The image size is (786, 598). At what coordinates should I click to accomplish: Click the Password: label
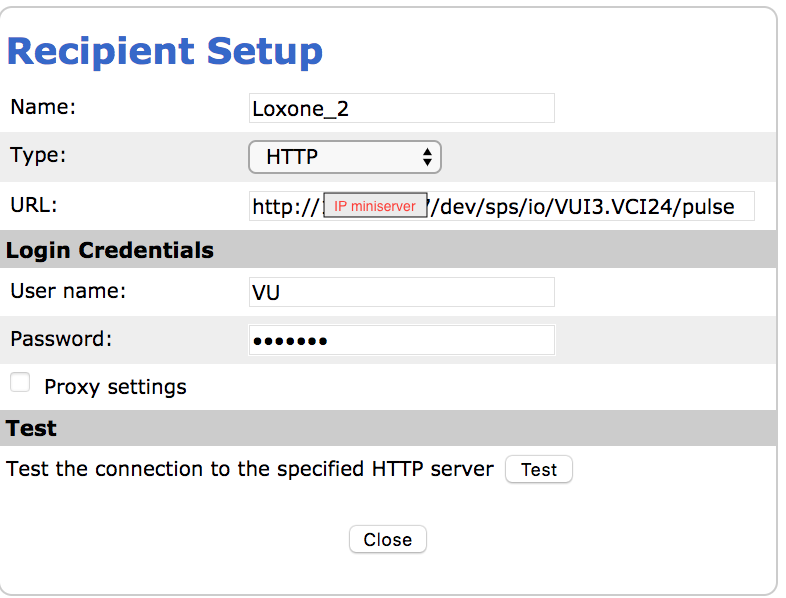click(x=61, y=338)
